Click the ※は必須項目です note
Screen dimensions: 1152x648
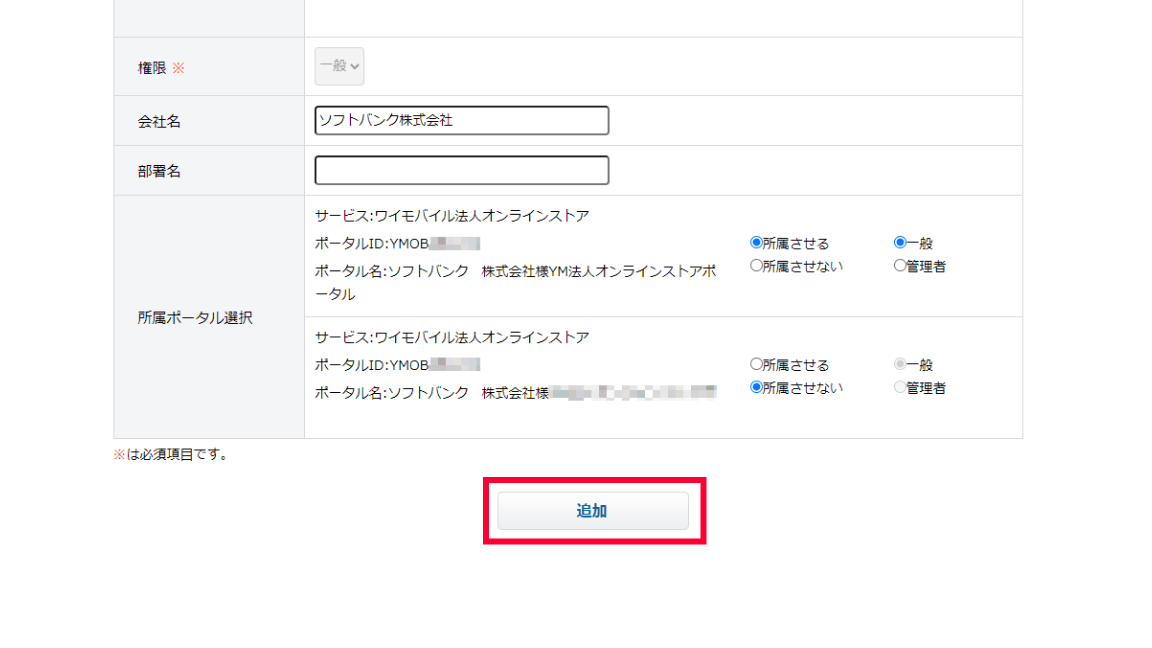[171, 454]
